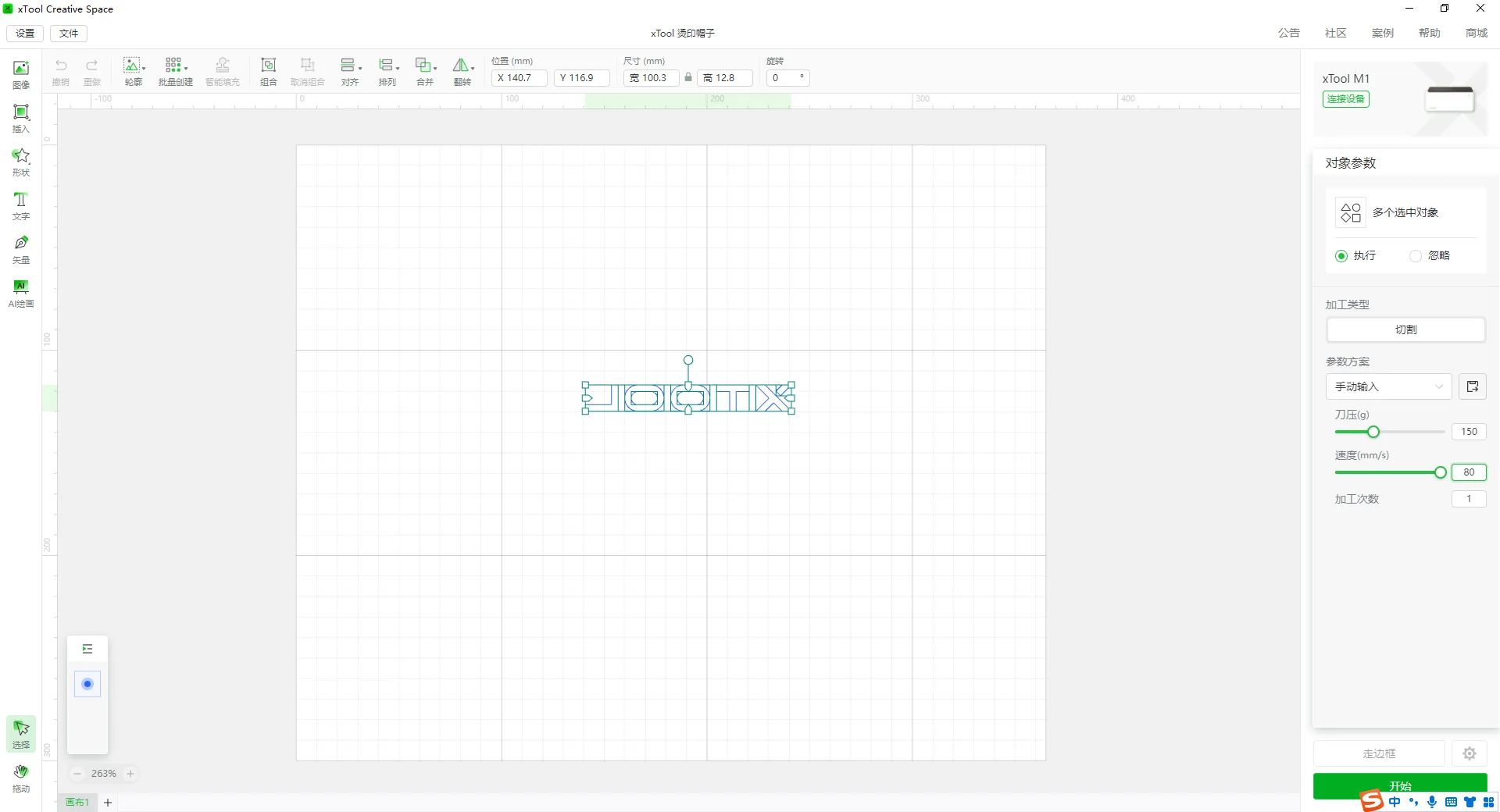Click the Y position input field
The height and width of the screenshot is (812, 1500).
582,77
